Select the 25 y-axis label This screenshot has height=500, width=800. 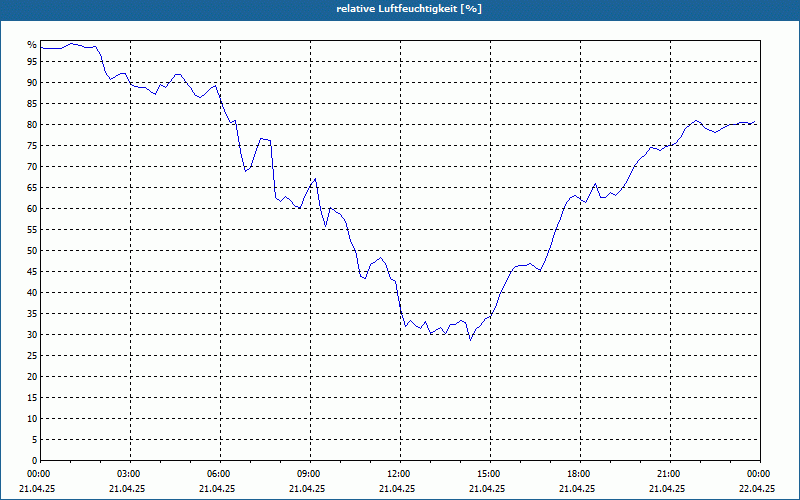(32, 356)
